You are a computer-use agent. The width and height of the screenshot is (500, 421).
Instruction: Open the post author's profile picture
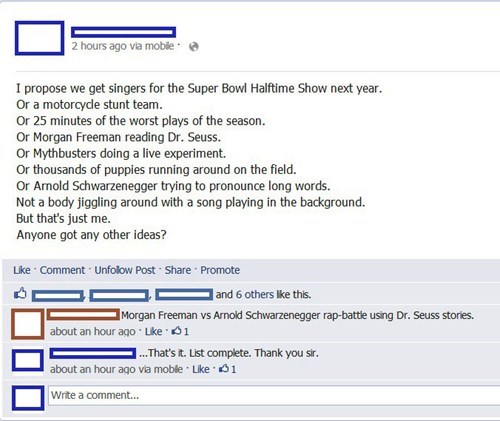pyautogui.click(x=39, y=38)
